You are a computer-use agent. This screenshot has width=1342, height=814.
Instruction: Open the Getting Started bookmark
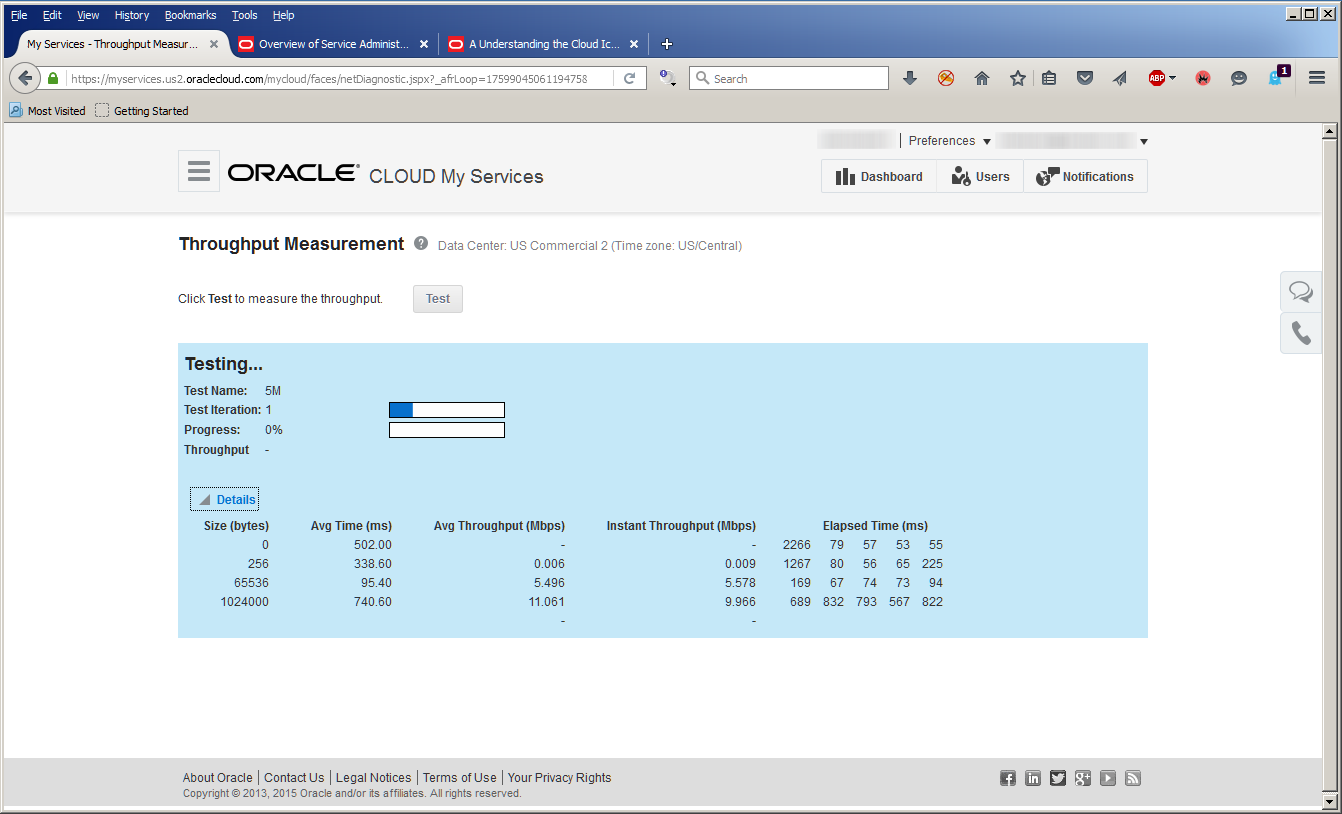pyautogui.click(x=142, y=111)
